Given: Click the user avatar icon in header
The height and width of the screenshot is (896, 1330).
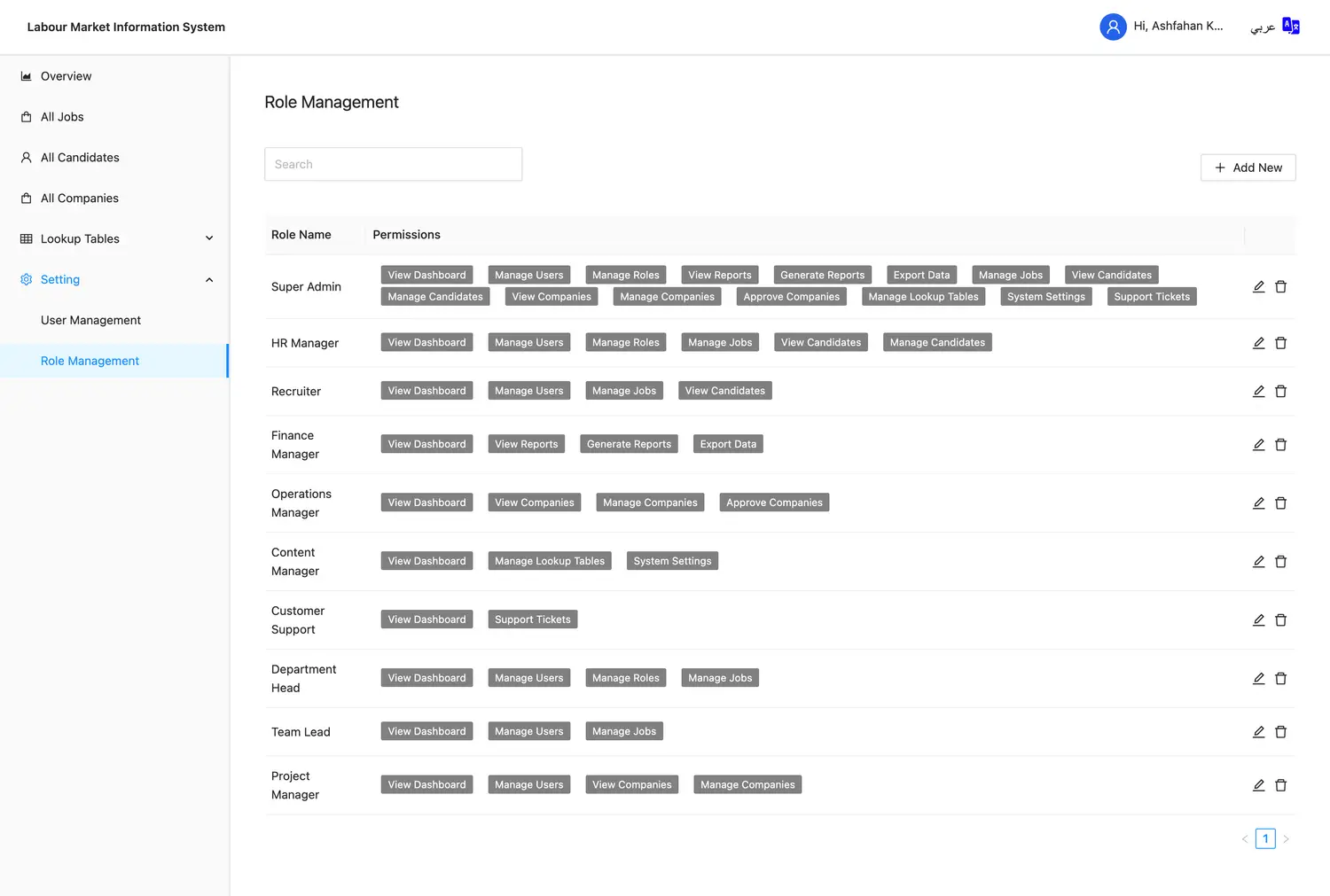Looking at the screenshot, I should [1113, 27].
